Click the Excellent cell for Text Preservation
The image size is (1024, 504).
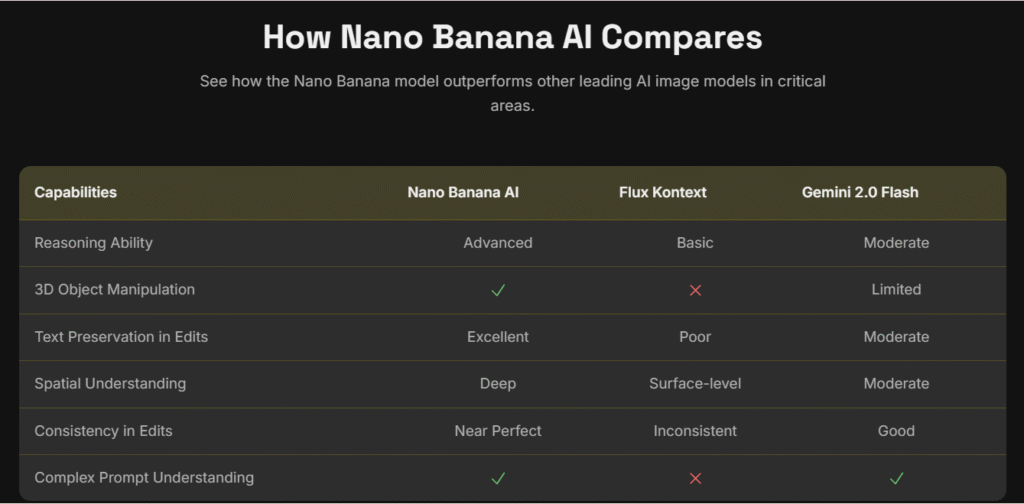pos(498,337)
